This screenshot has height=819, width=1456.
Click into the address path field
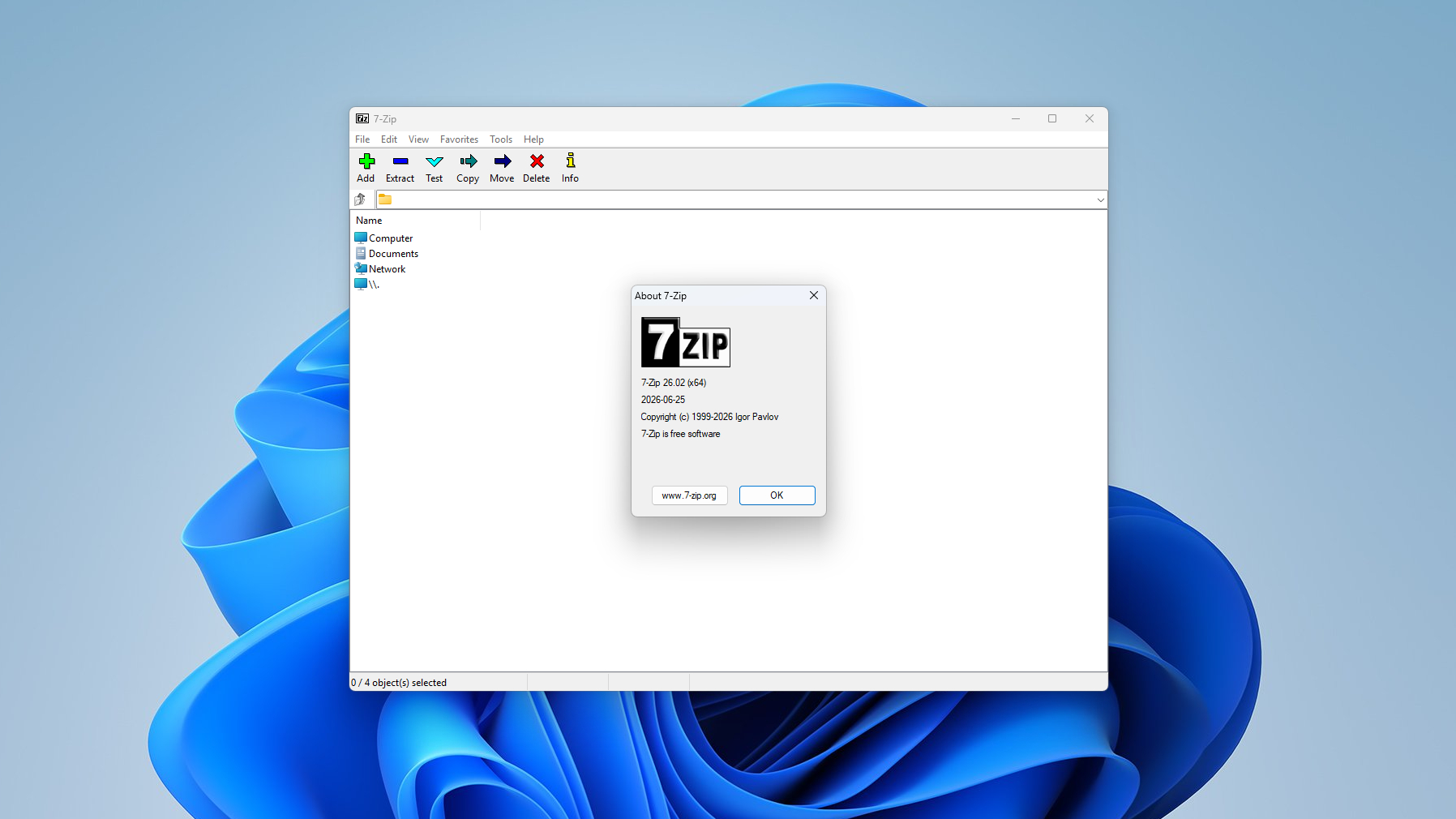click(743, 199)
